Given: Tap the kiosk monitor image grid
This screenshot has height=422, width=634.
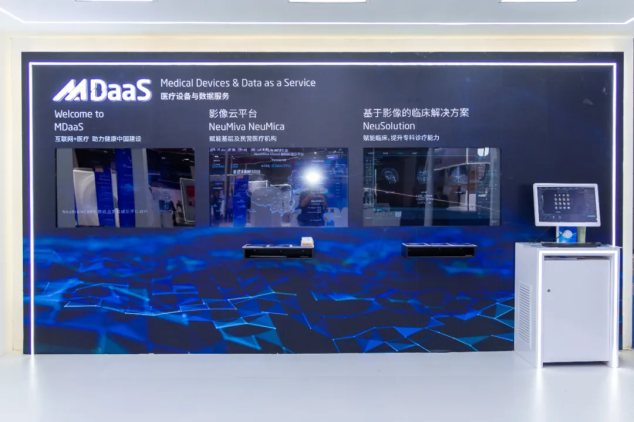Looking at the screenshot, I should (562, 201).
